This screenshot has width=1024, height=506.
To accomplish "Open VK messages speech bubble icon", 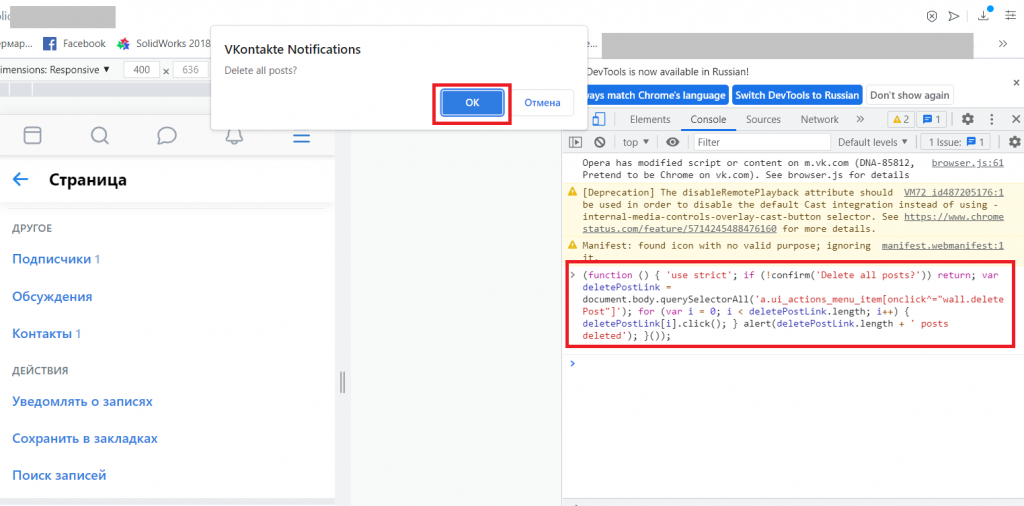I will [167, 136].
